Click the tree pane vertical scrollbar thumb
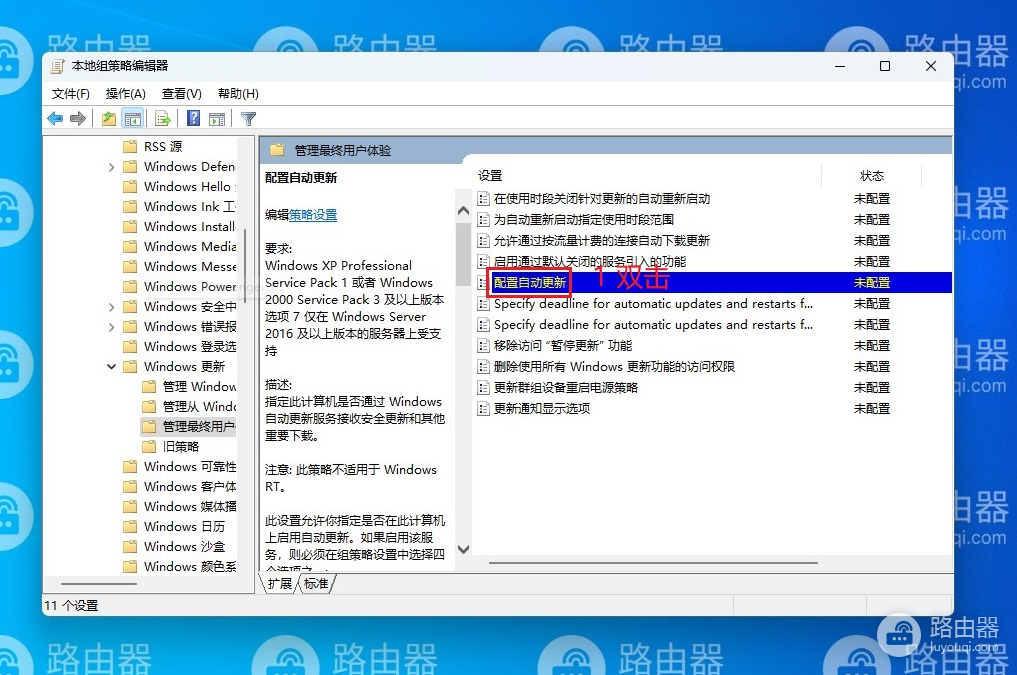The image size is (1017, 675). 245,266
